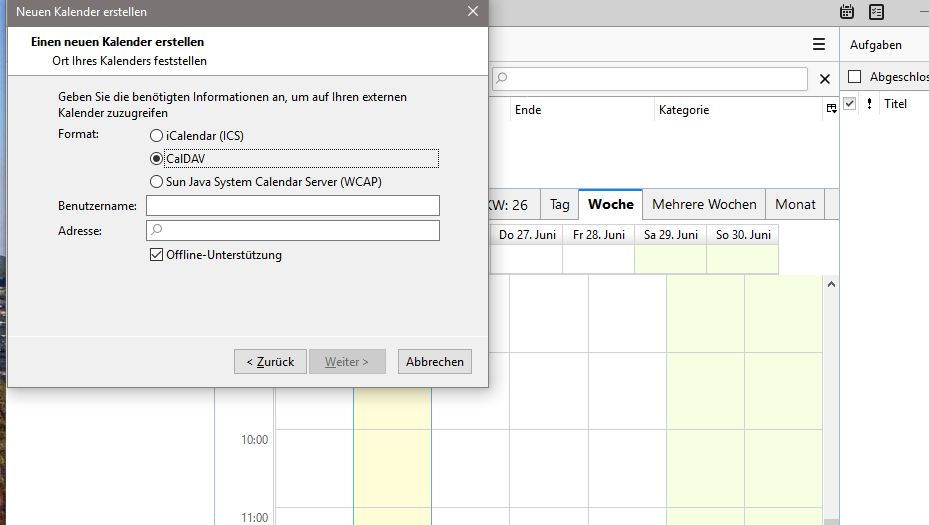Go back with Zurück button
Viewport: 929px width, 525px height.
[x=270, y=361]
